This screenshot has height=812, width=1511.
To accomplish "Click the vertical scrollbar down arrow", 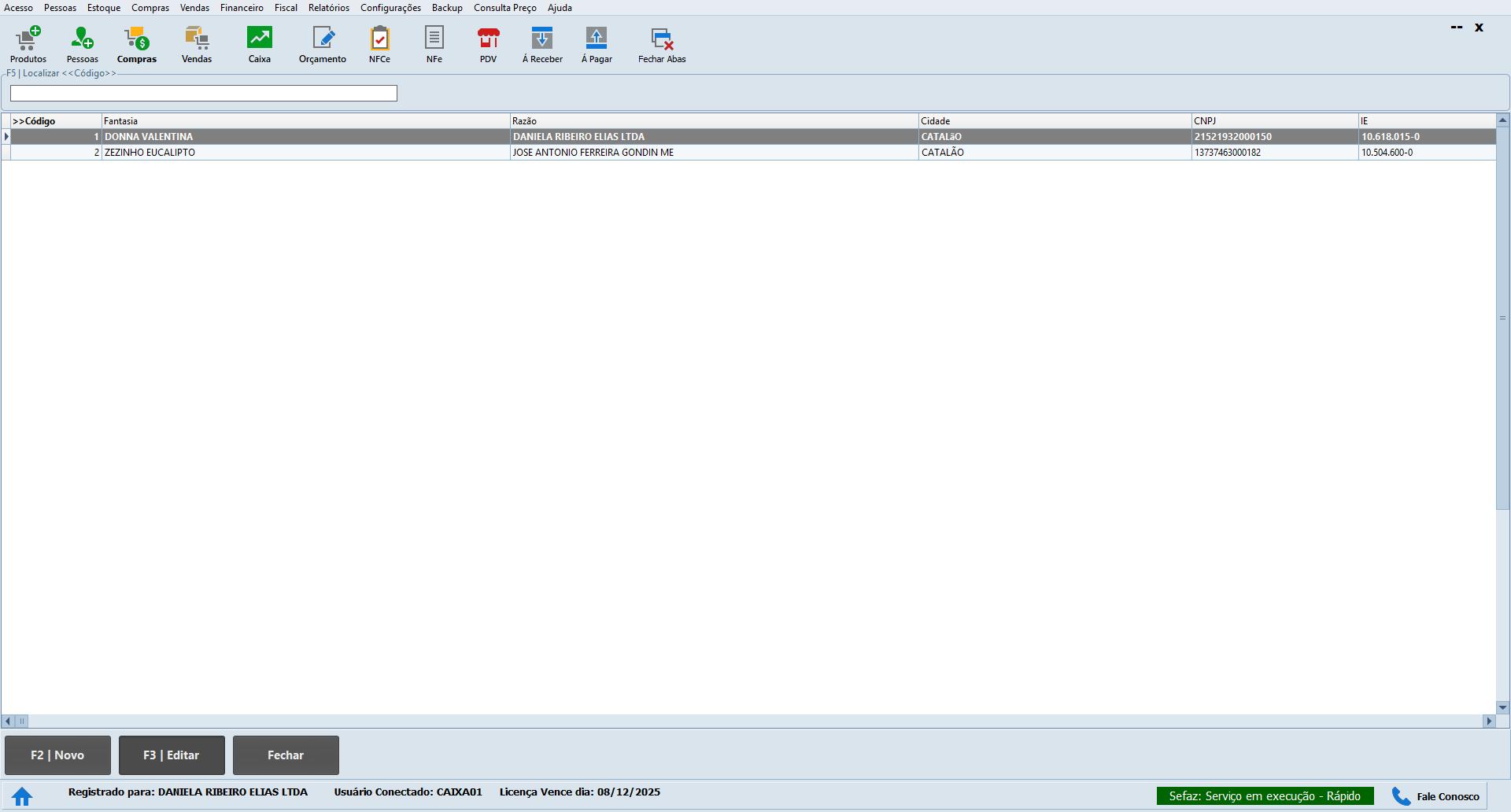I will tap(1502, 707).
